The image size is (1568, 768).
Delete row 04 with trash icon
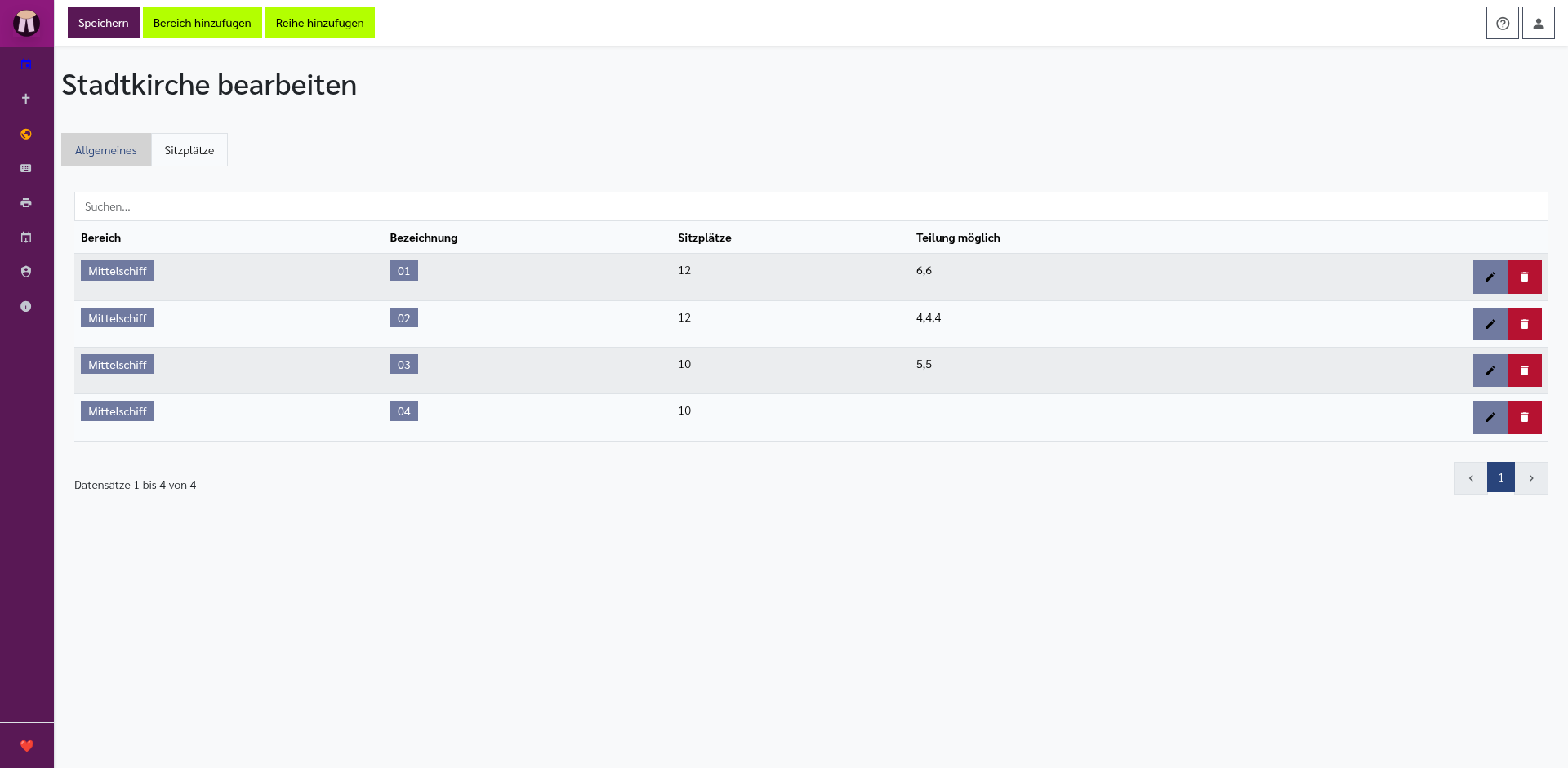point(1525,417)
